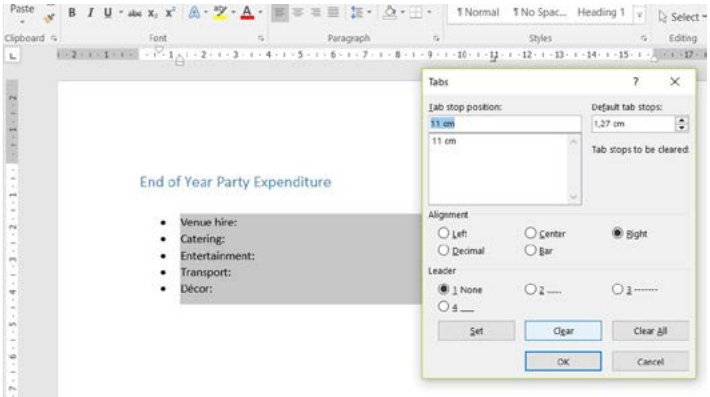Screen dimensions: 710x397
Task: Click the Select cursor icon in Editing
Action: click(x=663, y=17)
